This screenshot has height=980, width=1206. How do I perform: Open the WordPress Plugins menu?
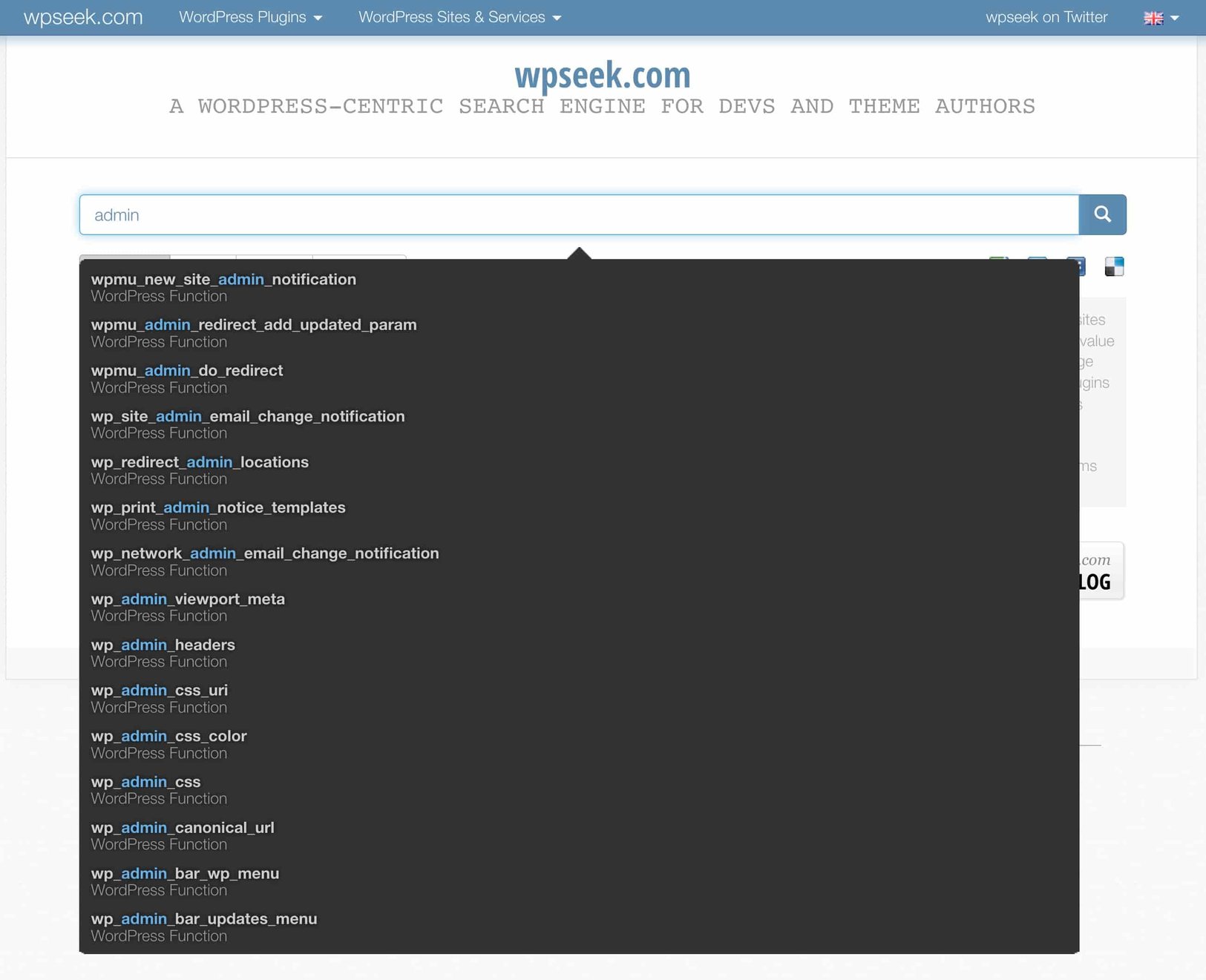click(x=243, y=17)
